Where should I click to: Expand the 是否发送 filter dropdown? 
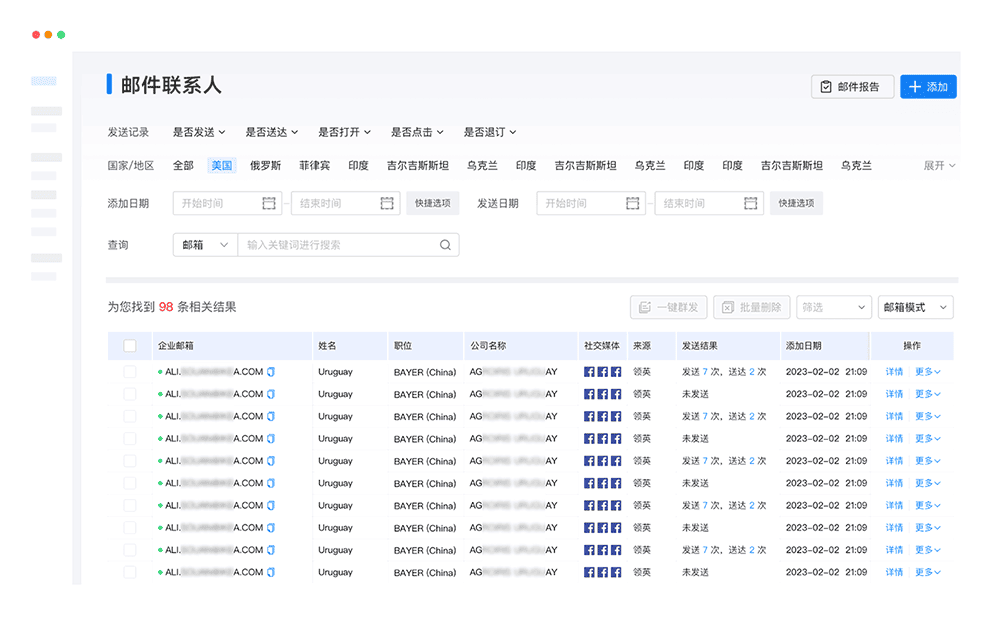199,132
